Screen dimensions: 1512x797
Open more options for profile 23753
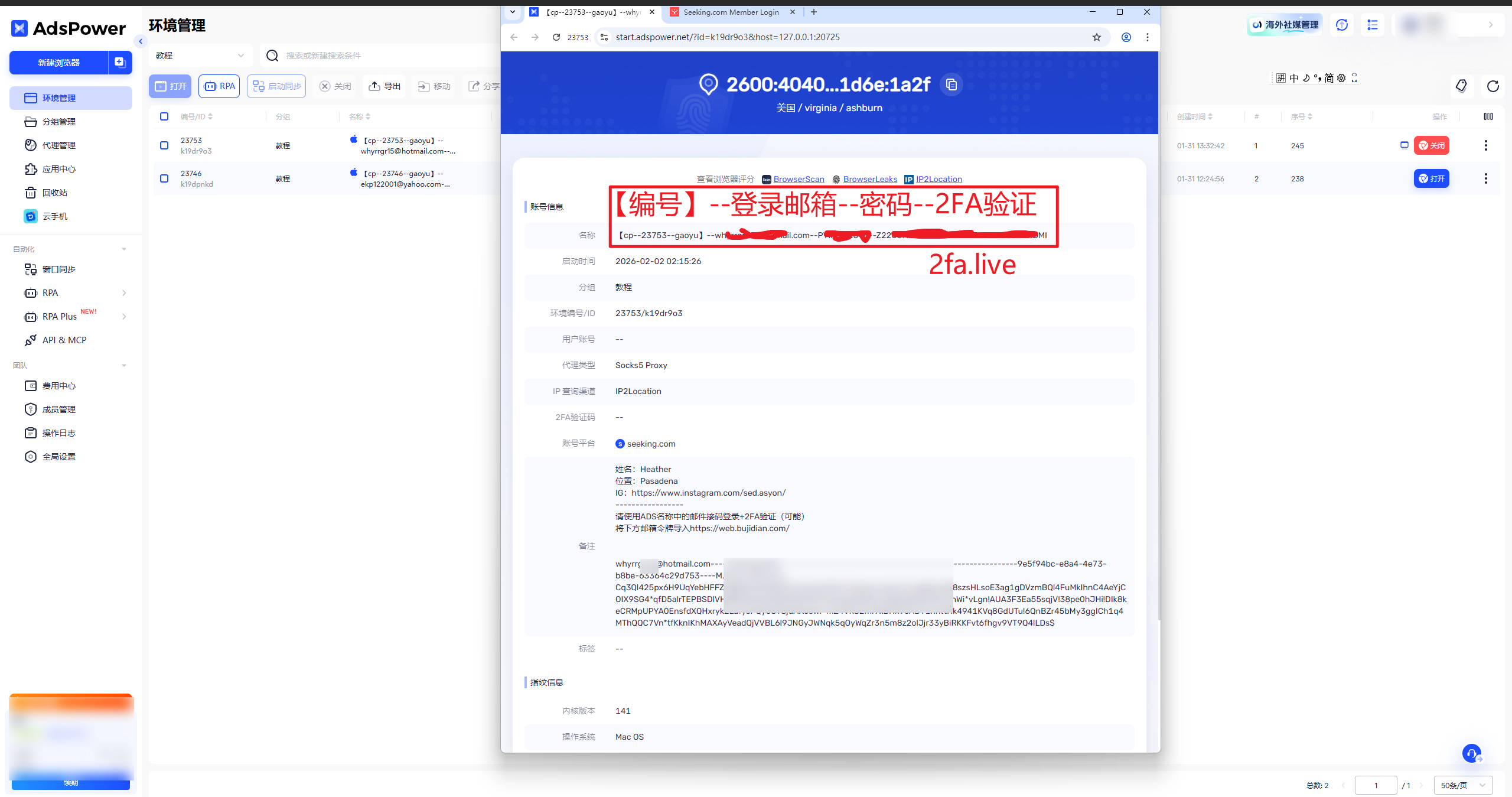pos(1486,145)
